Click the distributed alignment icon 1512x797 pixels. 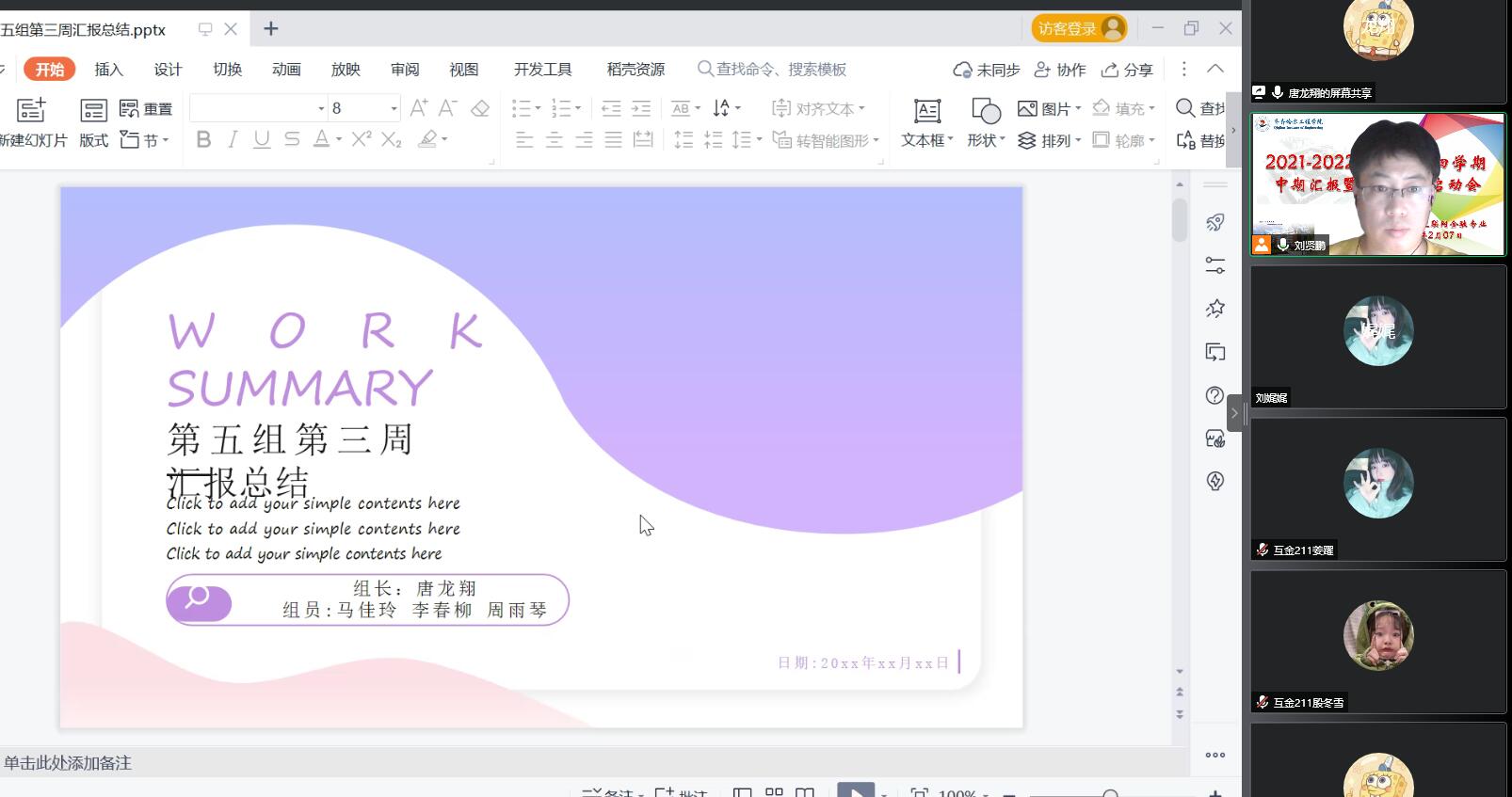(x=643, y=140)
